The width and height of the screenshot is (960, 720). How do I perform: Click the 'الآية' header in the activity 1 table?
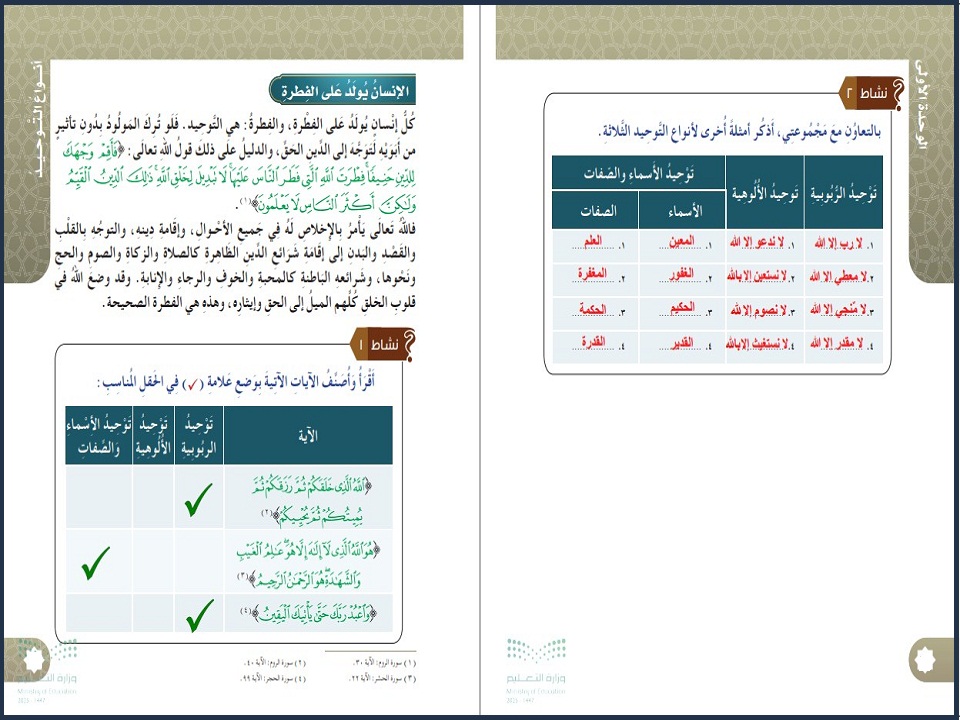(x=308, y=435)
